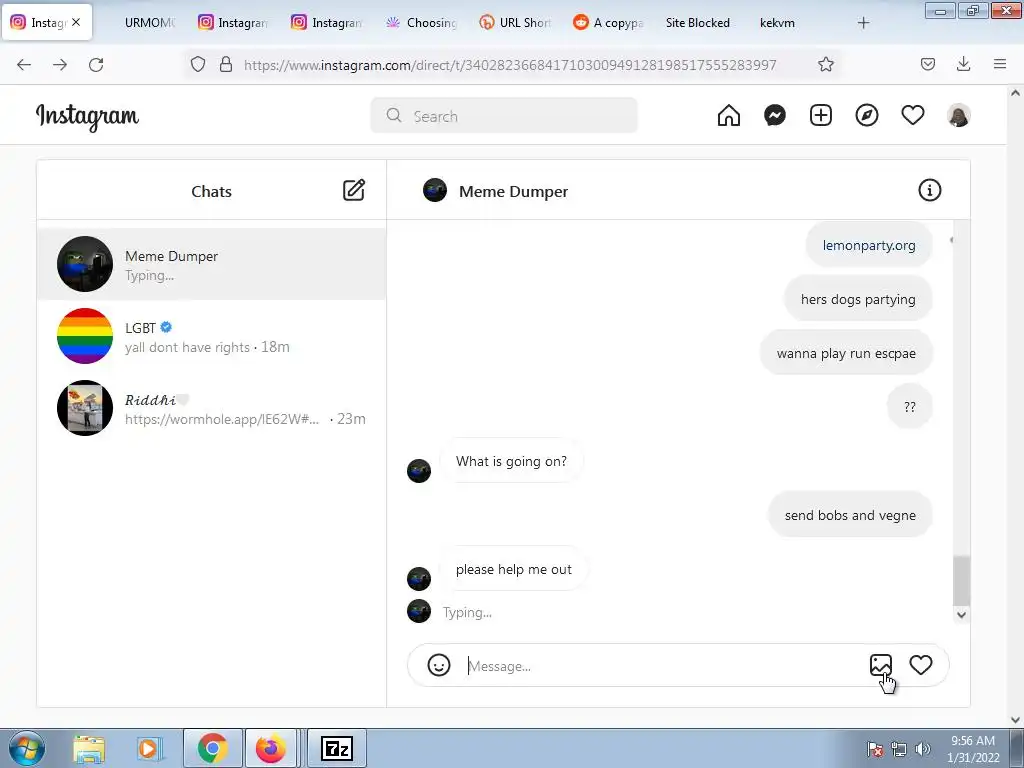Open the volume speaker tray icon
Image resolution: width=1024 pixels, height=768 pixels.
click(x=923, y=749)
